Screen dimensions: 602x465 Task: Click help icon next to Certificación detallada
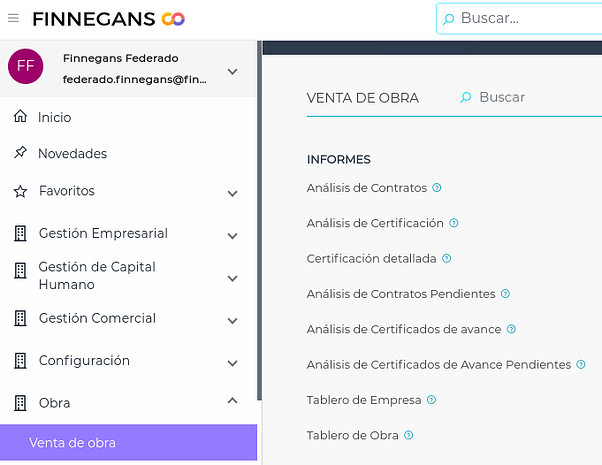(446, 258)
